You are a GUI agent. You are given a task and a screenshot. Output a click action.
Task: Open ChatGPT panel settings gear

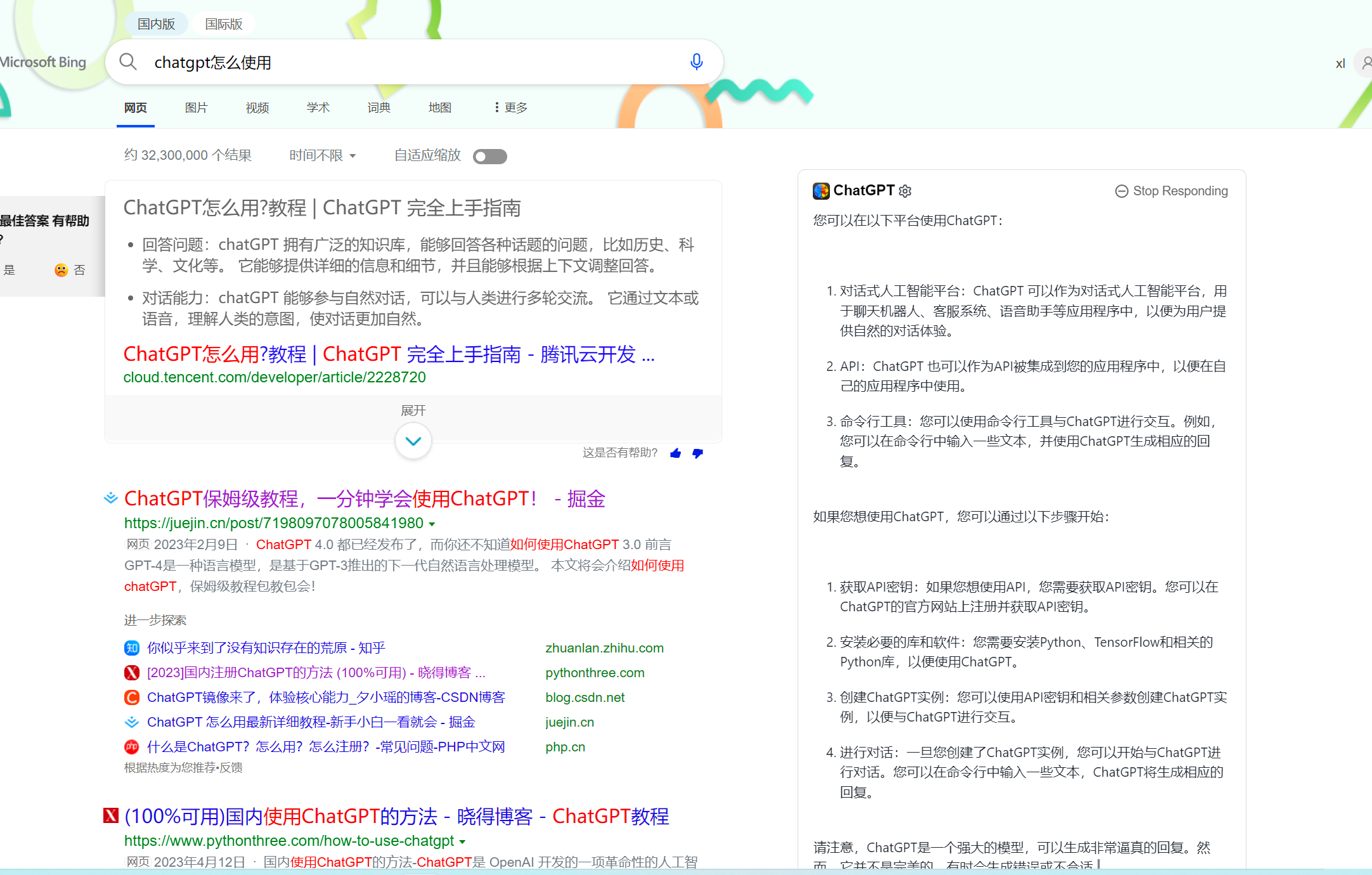pyautogui.click(x=905, y=191)
